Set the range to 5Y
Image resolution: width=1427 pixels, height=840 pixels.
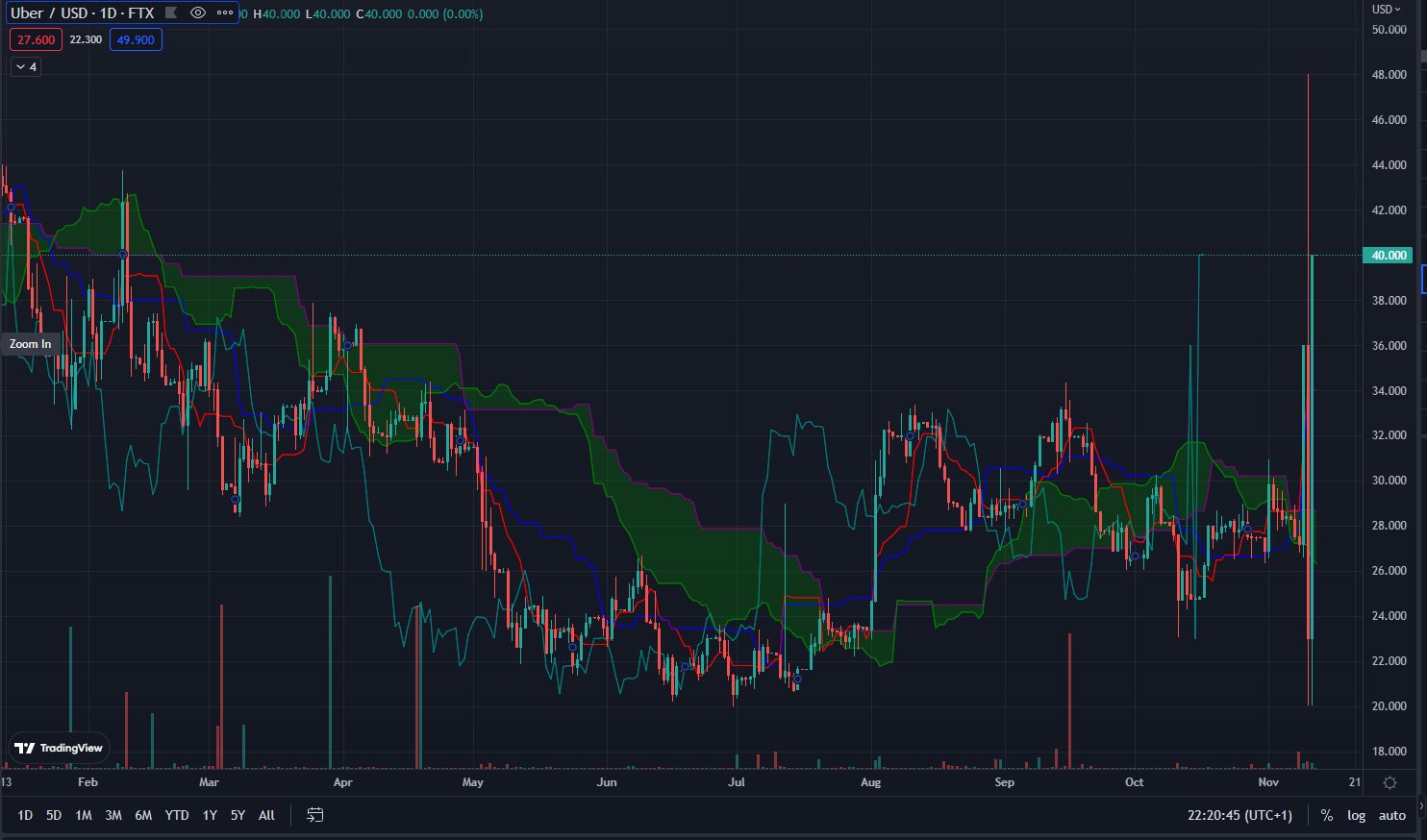pyautogui.click(x=238, y=815)
